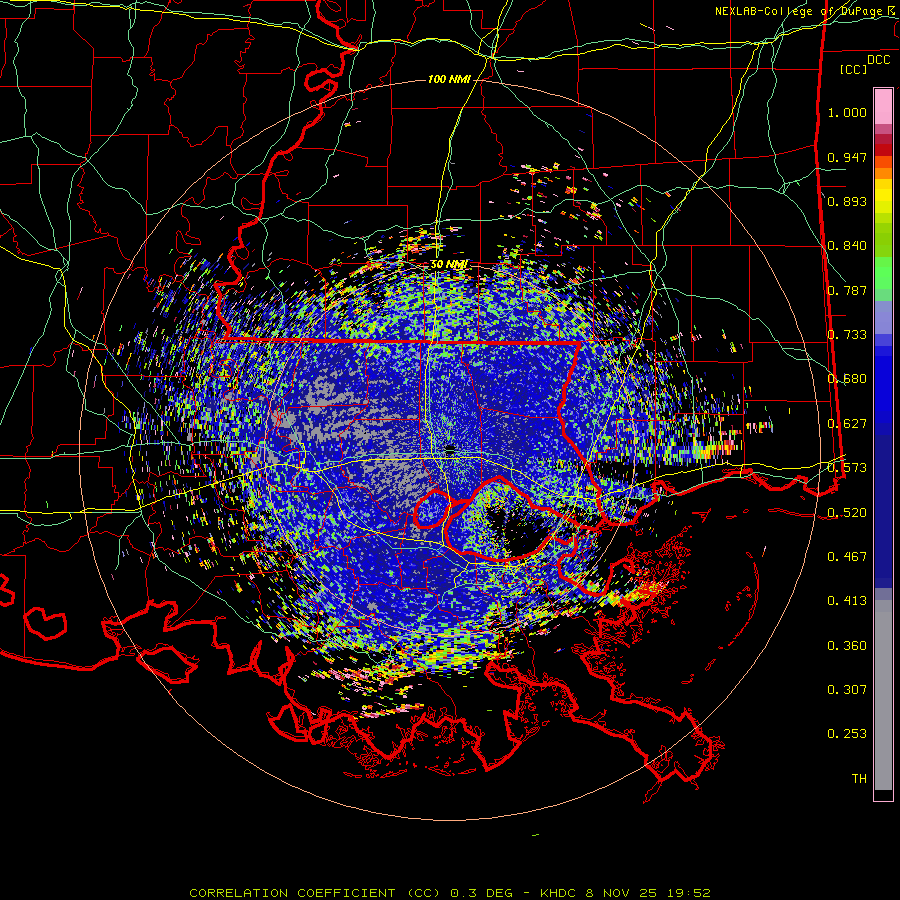The width and height of the screenshot is (900, 900).
Task: Click the 0.360 color scale value
Action: coord(847,646)
